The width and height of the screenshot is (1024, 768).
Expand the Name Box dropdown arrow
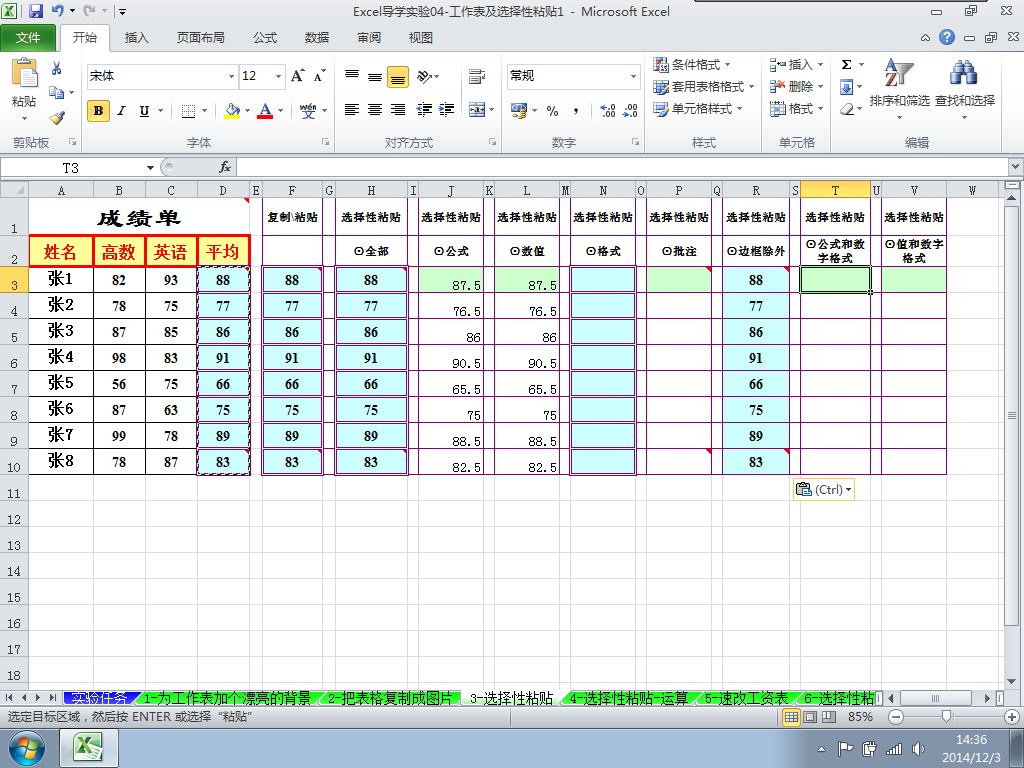[x=150, y=168]
